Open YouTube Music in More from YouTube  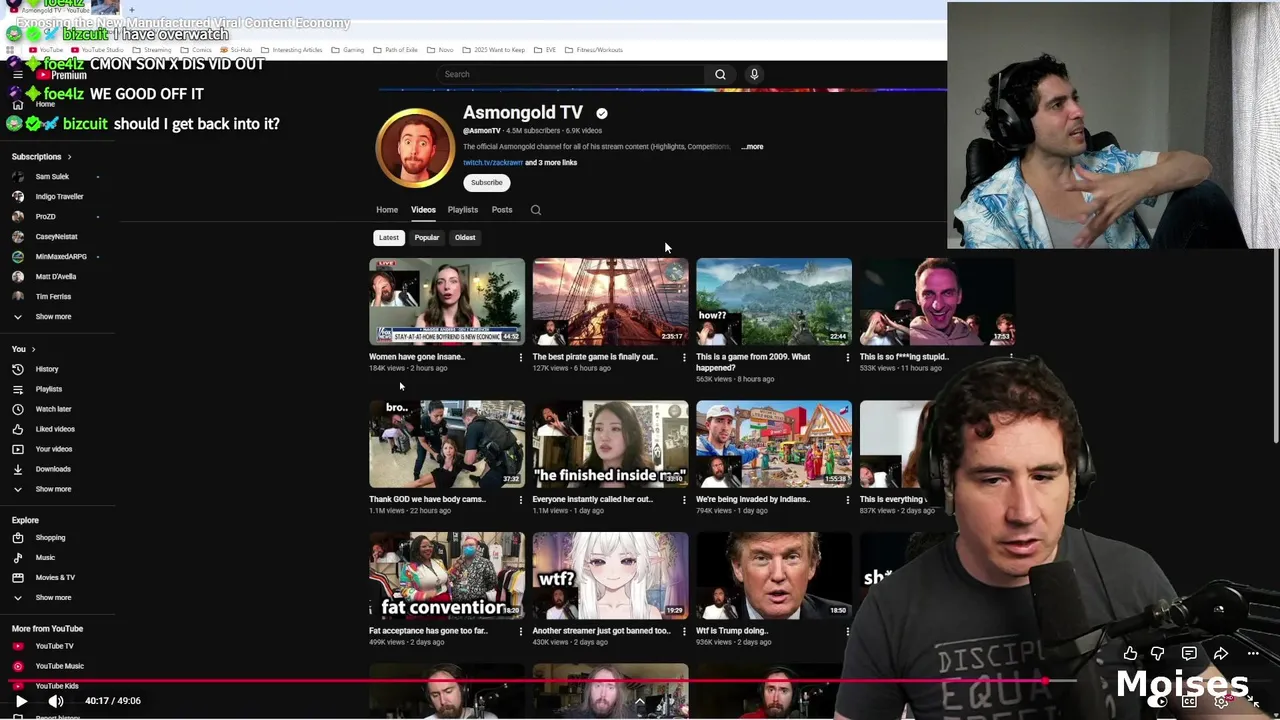point(59,666)
